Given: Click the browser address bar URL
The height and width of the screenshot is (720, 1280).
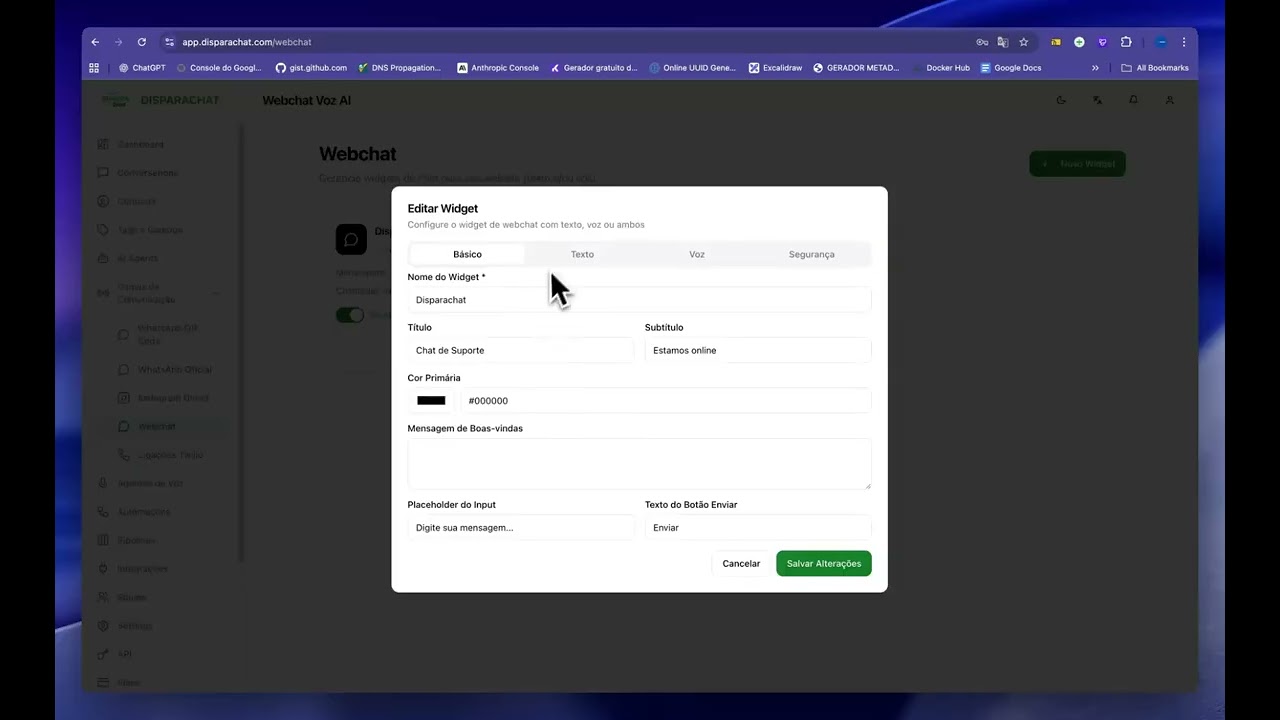Looking at the screenshot, I should 247,42.
